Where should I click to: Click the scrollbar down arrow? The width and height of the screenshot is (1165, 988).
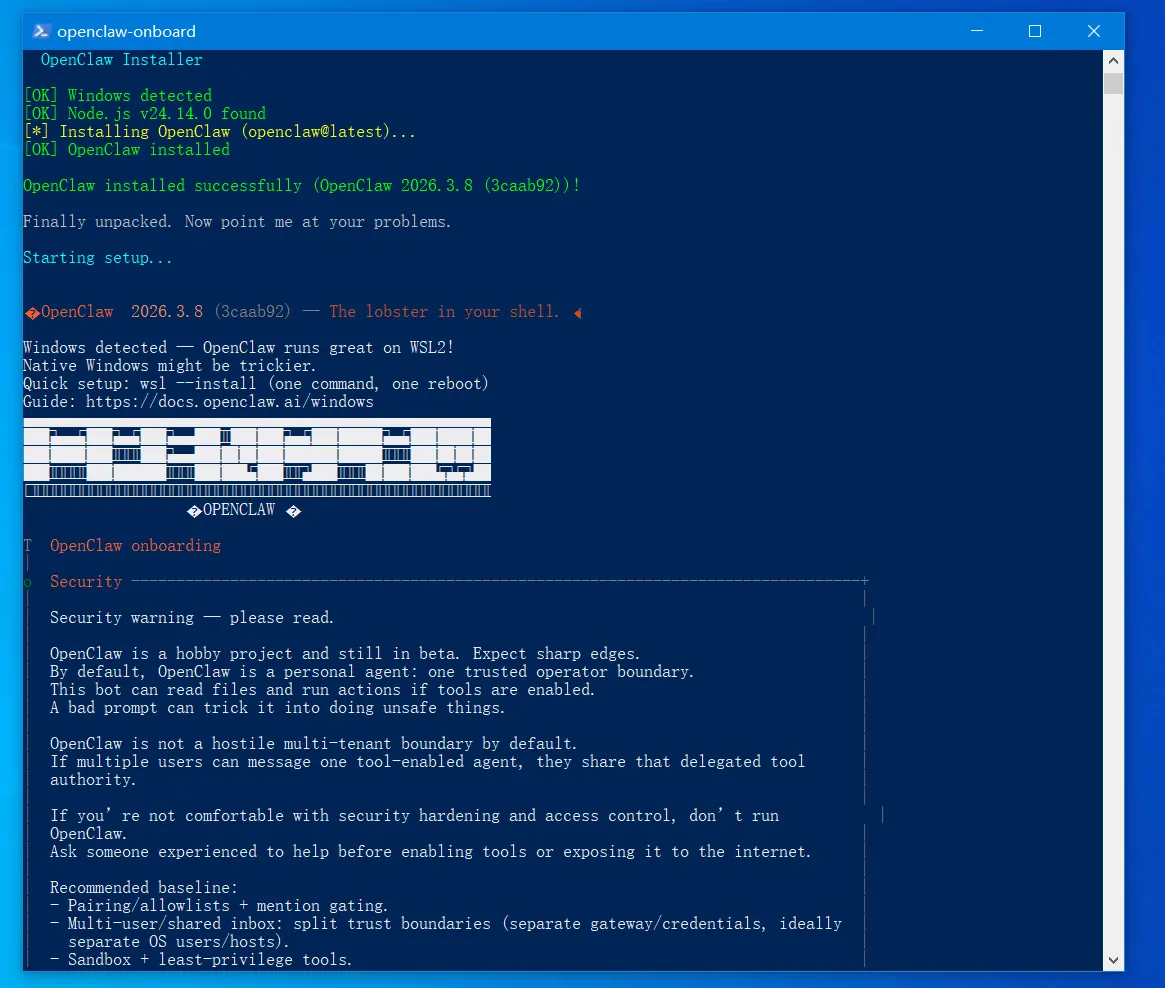pyautogui.click(x=1113, y=961)
